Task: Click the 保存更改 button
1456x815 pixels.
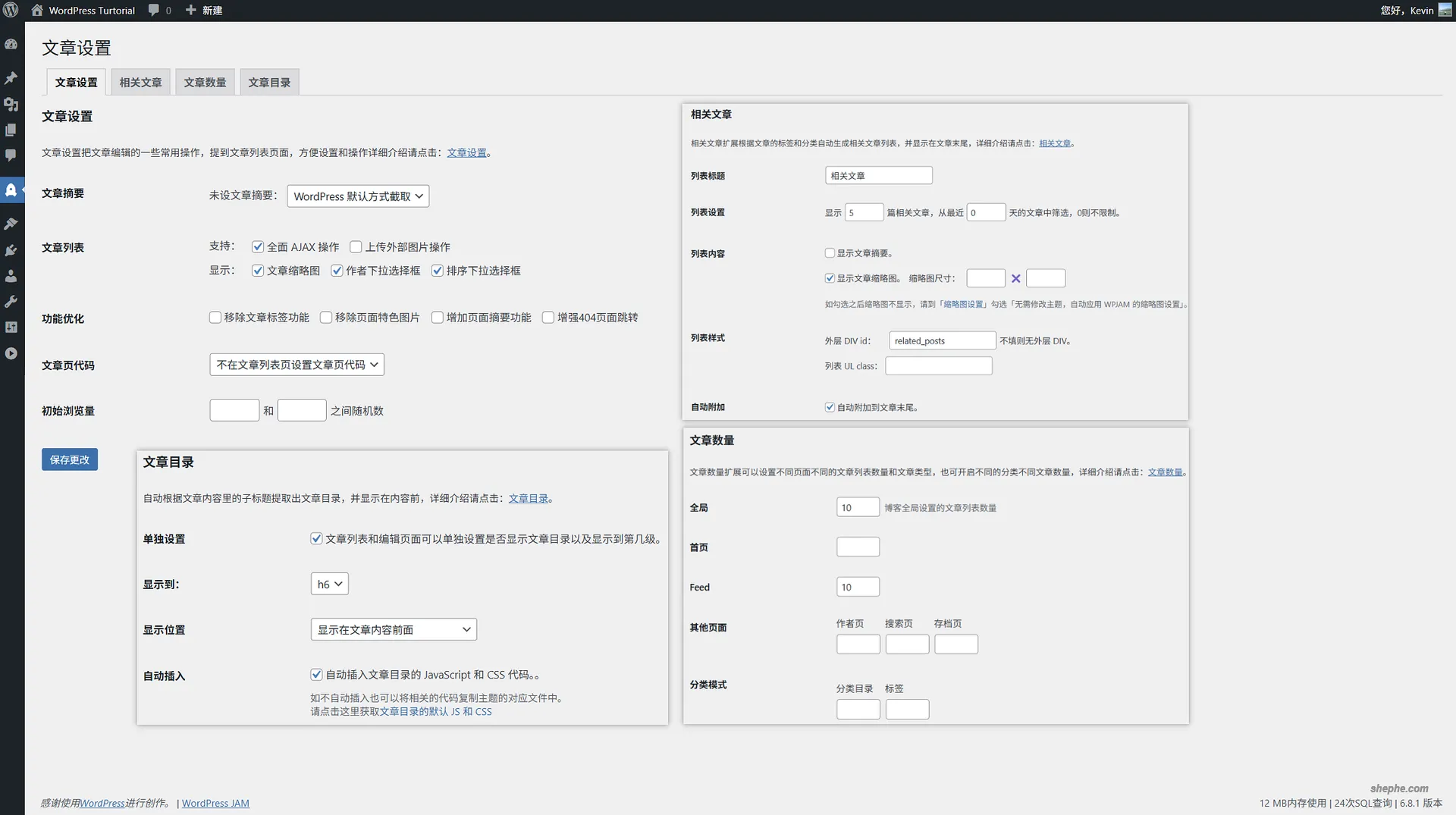Action: point(70,459)
